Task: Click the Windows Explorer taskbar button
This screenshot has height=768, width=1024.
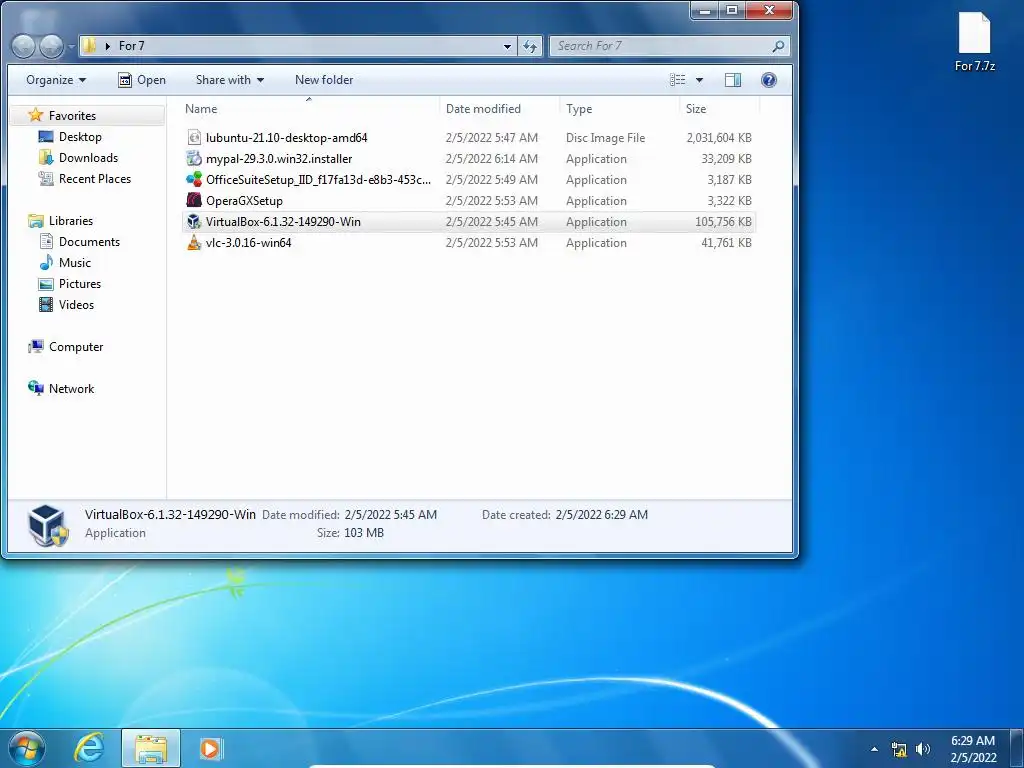Action: (x=151, y=748)
